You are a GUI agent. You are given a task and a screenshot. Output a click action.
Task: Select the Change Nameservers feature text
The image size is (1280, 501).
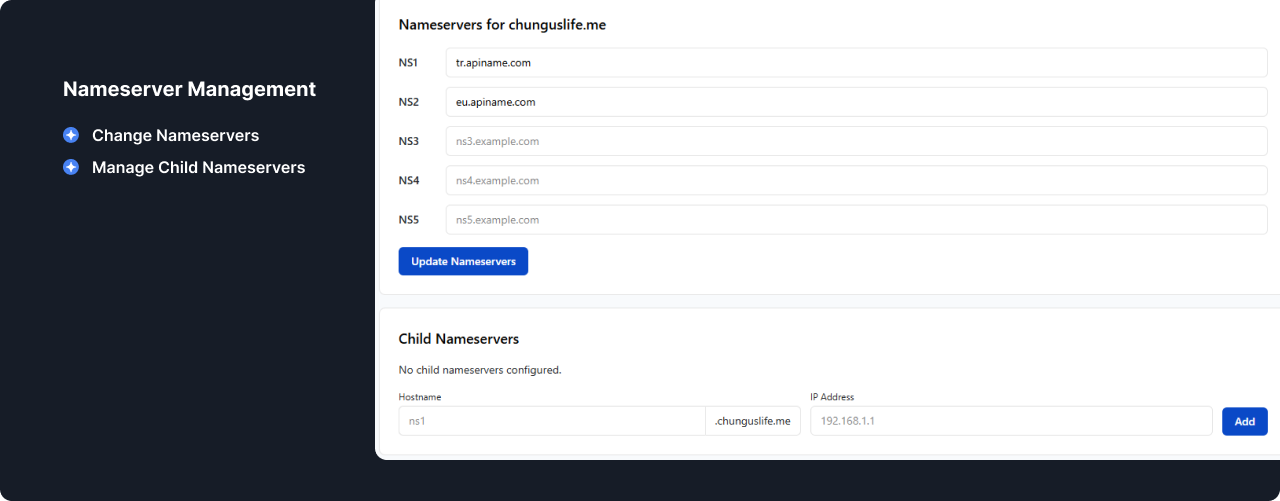point(175,135)
